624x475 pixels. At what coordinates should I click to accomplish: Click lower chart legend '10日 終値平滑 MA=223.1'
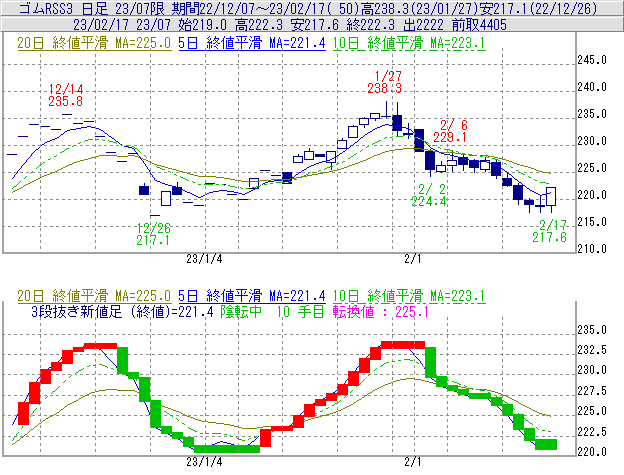tap(409, 296)
